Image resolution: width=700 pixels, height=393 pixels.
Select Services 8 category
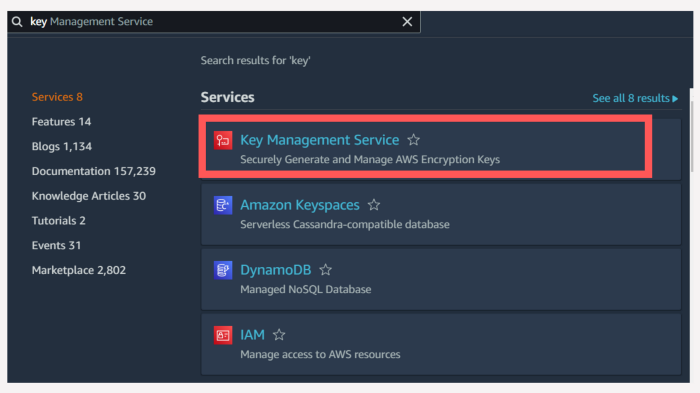57,97
